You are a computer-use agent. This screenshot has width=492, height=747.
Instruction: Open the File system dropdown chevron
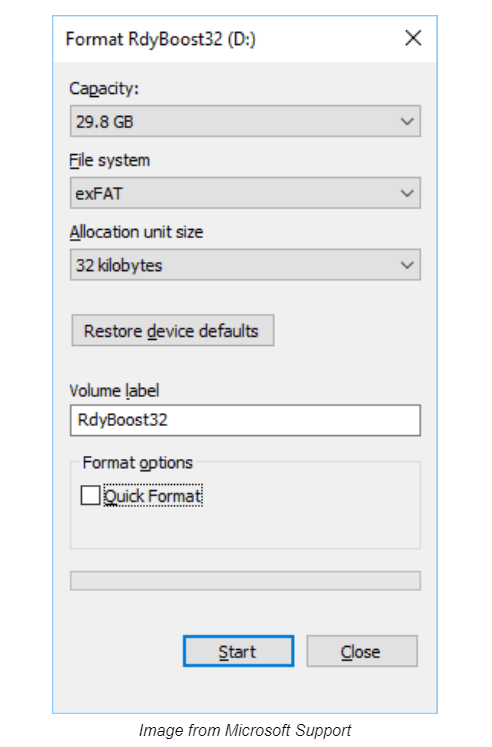[x=407, y=193]
